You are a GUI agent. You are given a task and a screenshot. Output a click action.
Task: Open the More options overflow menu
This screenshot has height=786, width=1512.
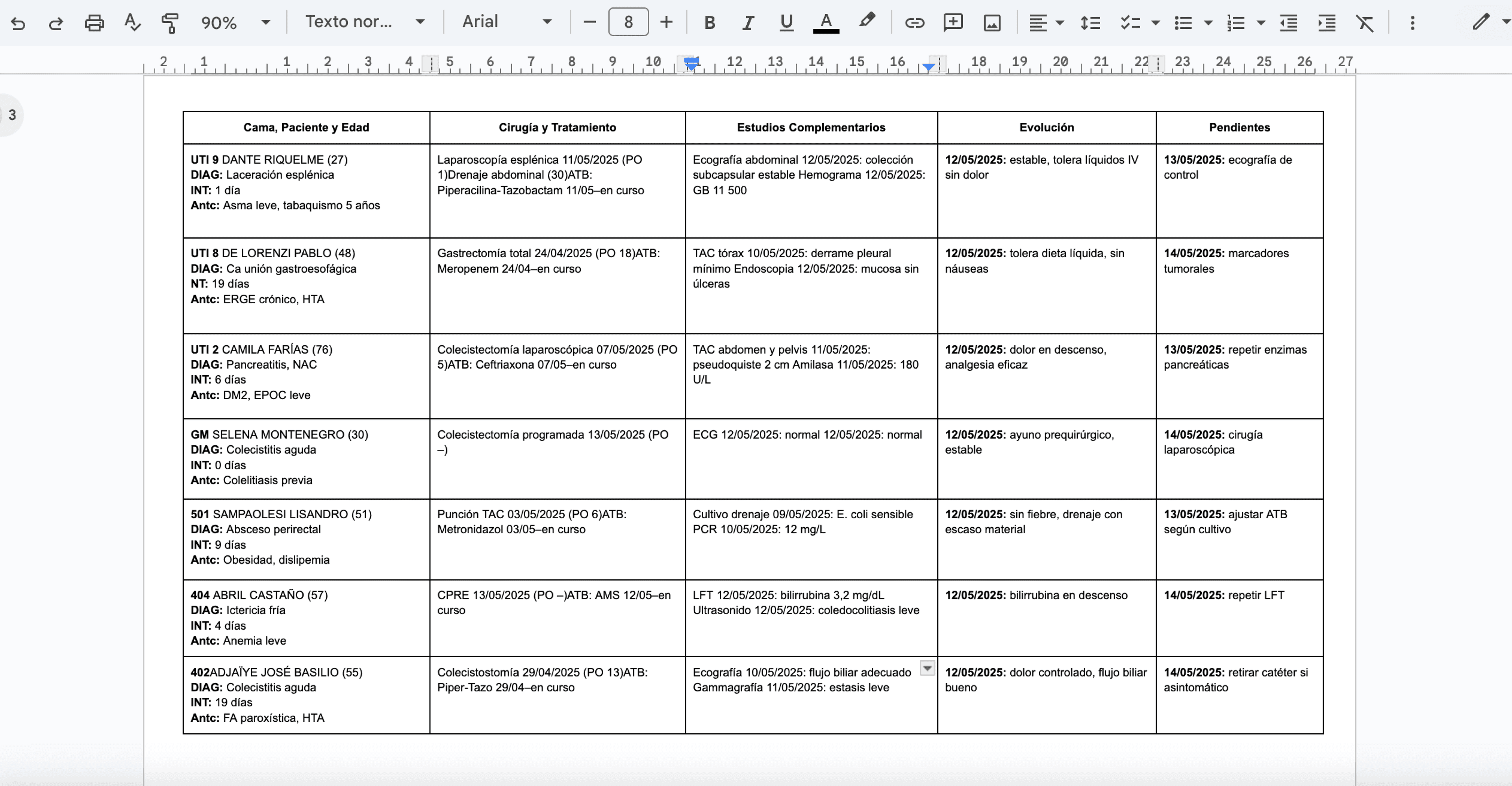[x=1412, y=23]
